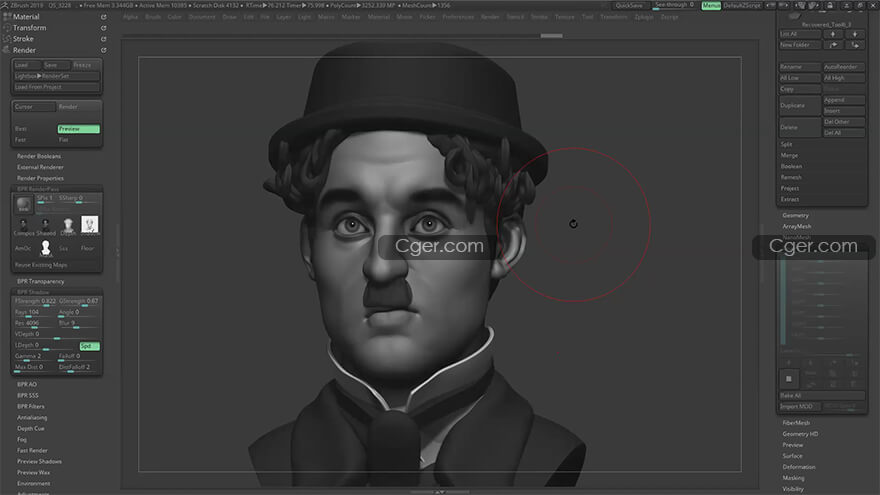Click the Render Booleans option
Viewport: 880px width, 495px height.
point(39,156)
